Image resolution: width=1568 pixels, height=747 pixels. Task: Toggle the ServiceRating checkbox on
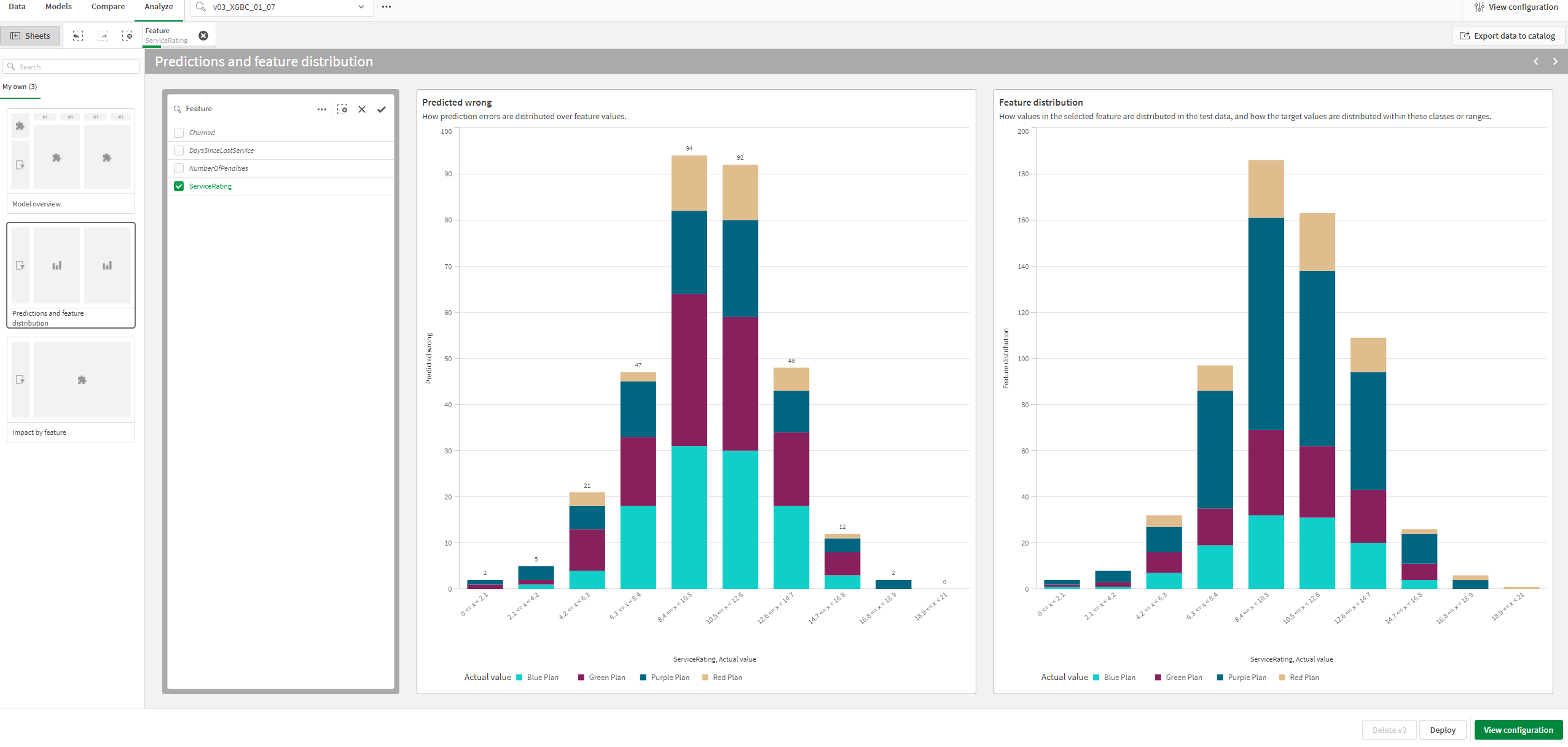pos(179,186)
